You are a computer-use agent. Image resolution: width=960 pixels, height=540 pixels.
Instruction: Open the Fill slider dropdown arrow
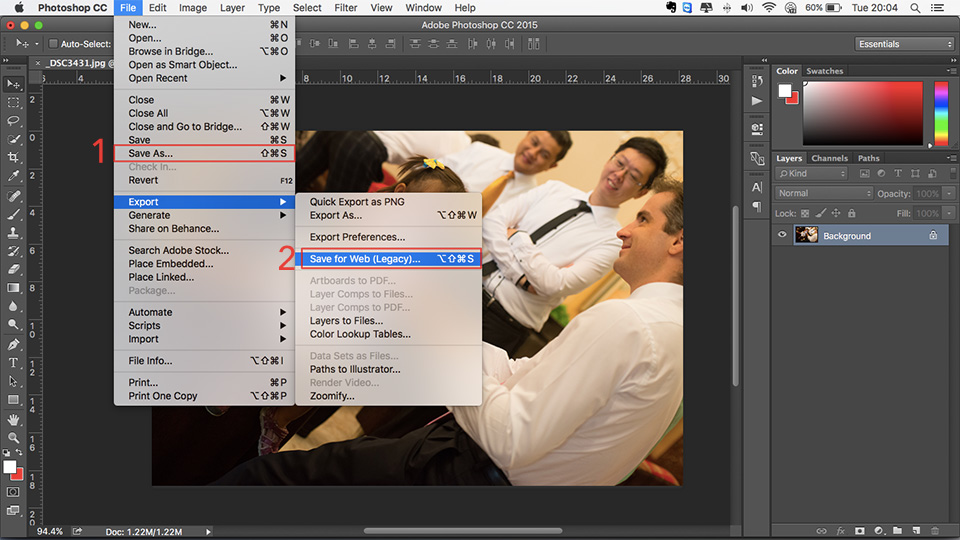coord(948,213)
